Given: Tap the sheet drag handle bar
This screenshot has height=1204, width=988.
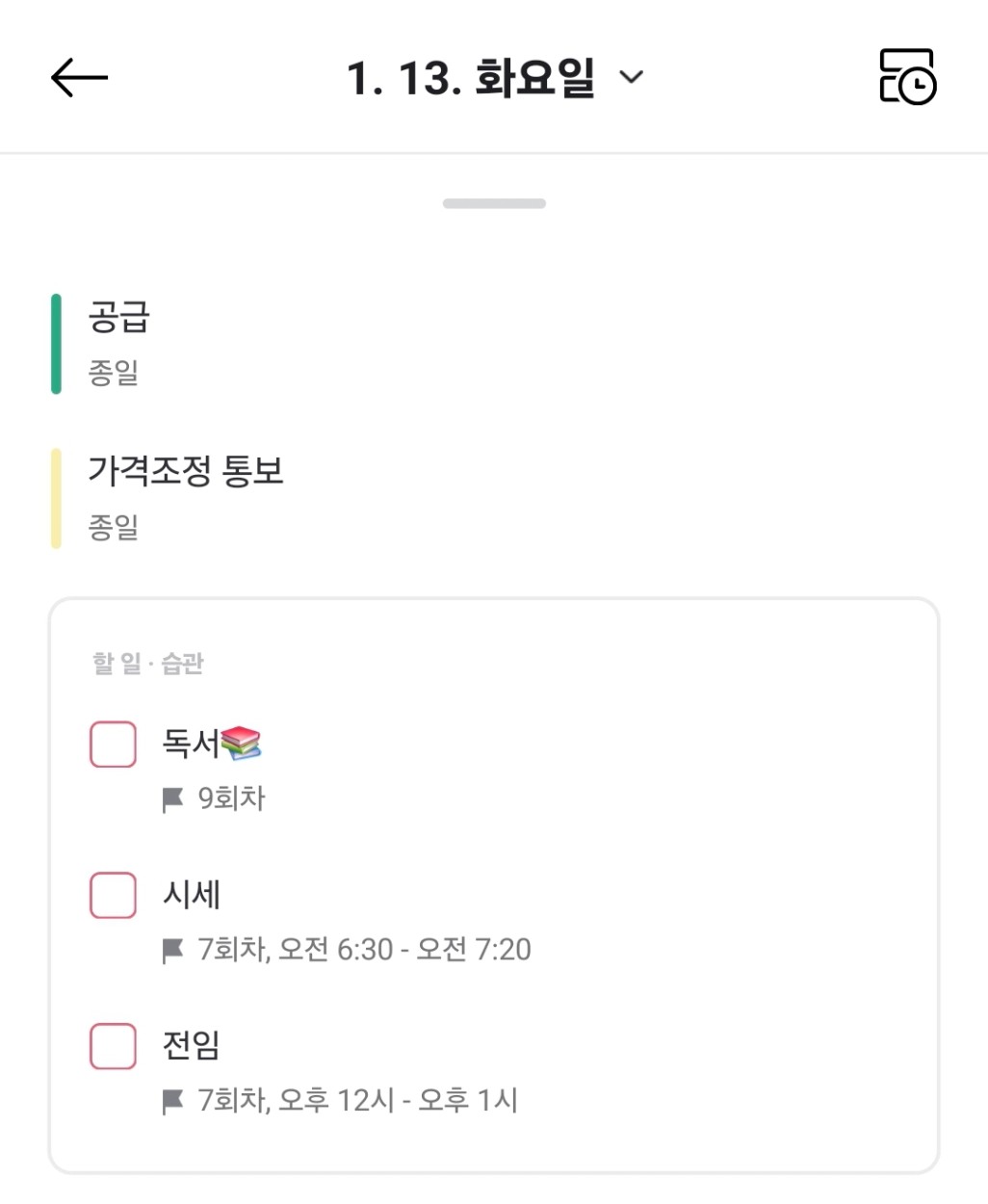Looking at the screenshot, I should [x=494, y=203].
